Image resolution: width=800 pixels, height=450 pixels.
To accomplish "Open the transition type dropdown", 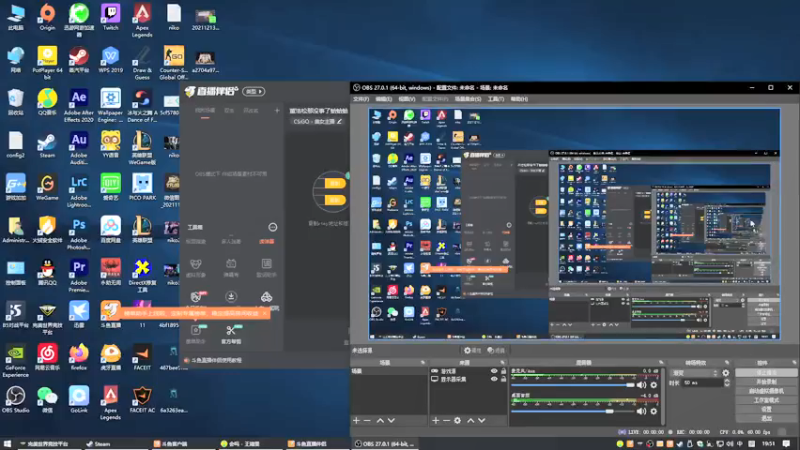I will click(694, 373).
